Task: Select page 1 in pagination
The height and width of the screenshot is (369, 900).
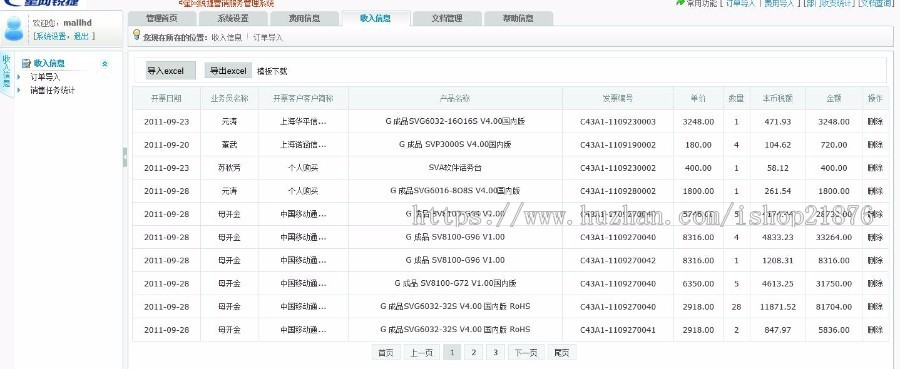Action: coord(452,352)
